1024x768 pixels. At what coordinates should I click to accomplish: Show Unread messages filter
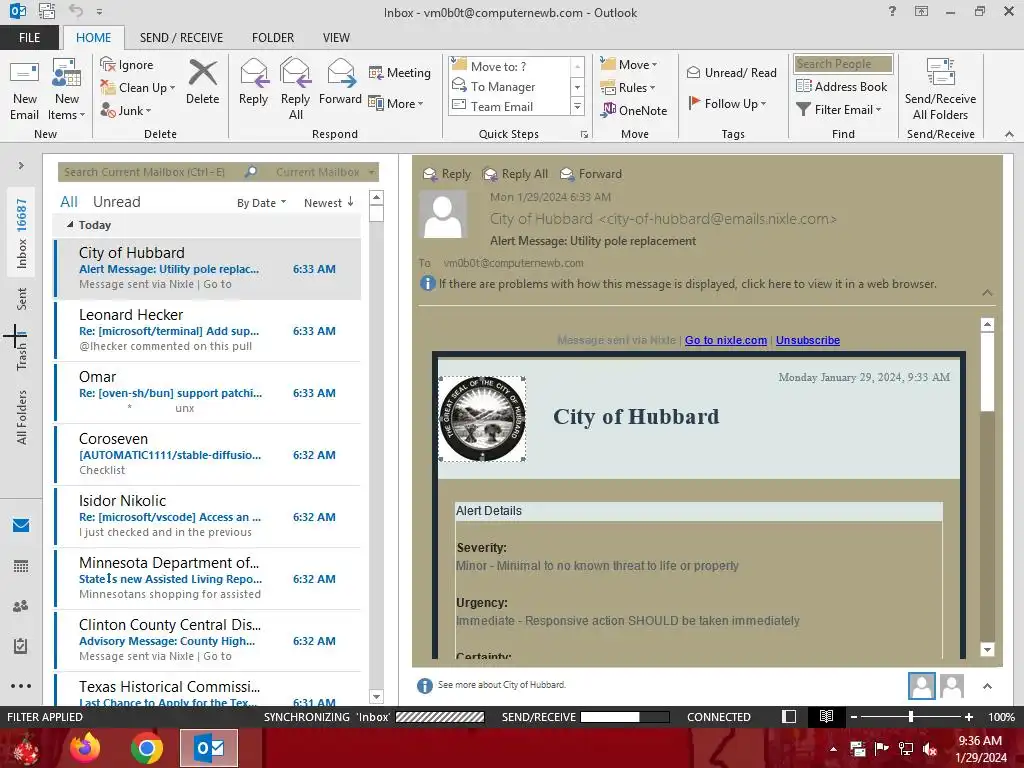pyautogui.click(x=116, y=202)
